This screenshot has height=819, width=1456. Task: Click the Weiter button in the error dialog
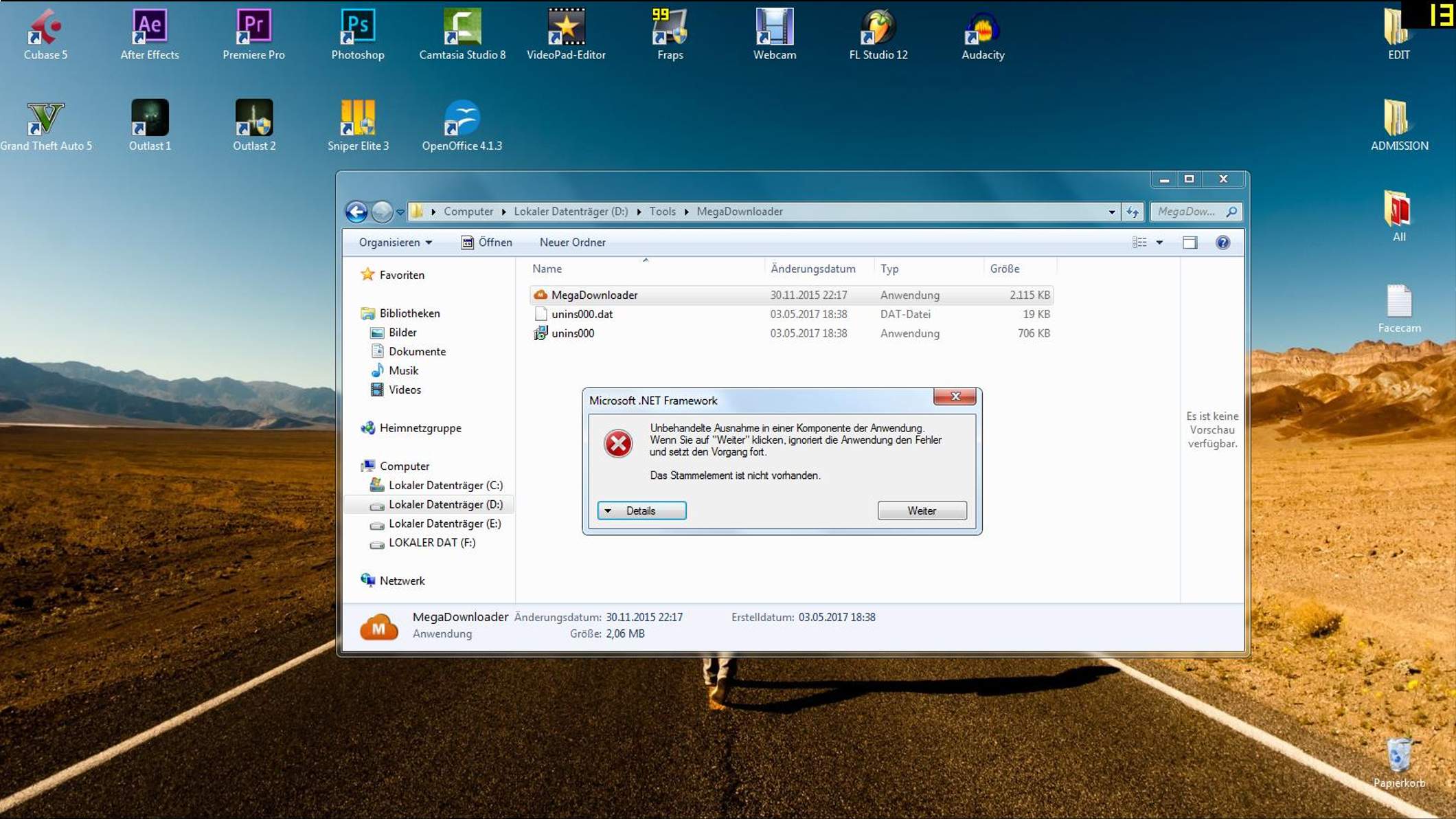[x=921, y=511]
